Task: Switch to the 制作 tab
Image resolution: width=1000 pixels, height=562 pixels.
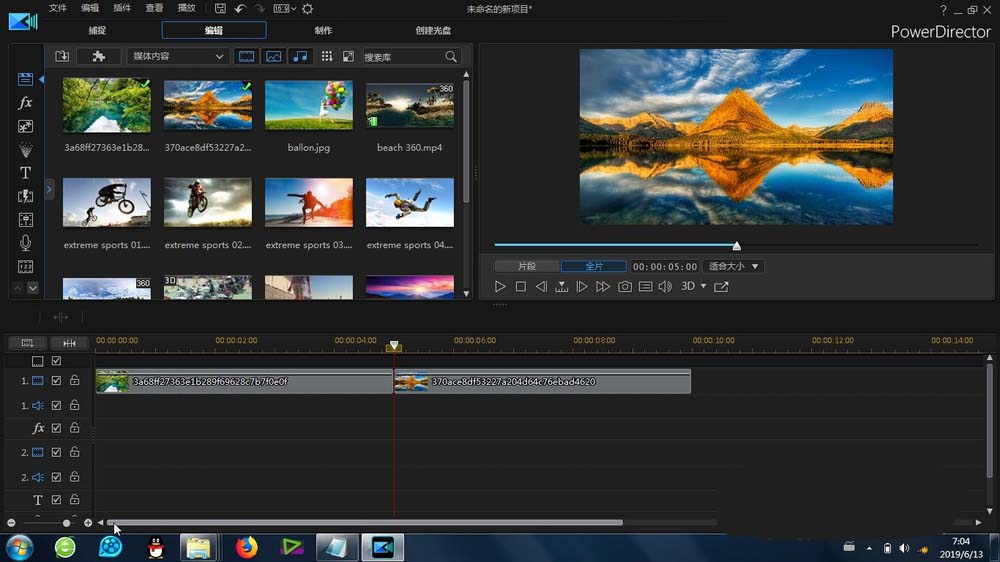Action: tap(323, 31)
